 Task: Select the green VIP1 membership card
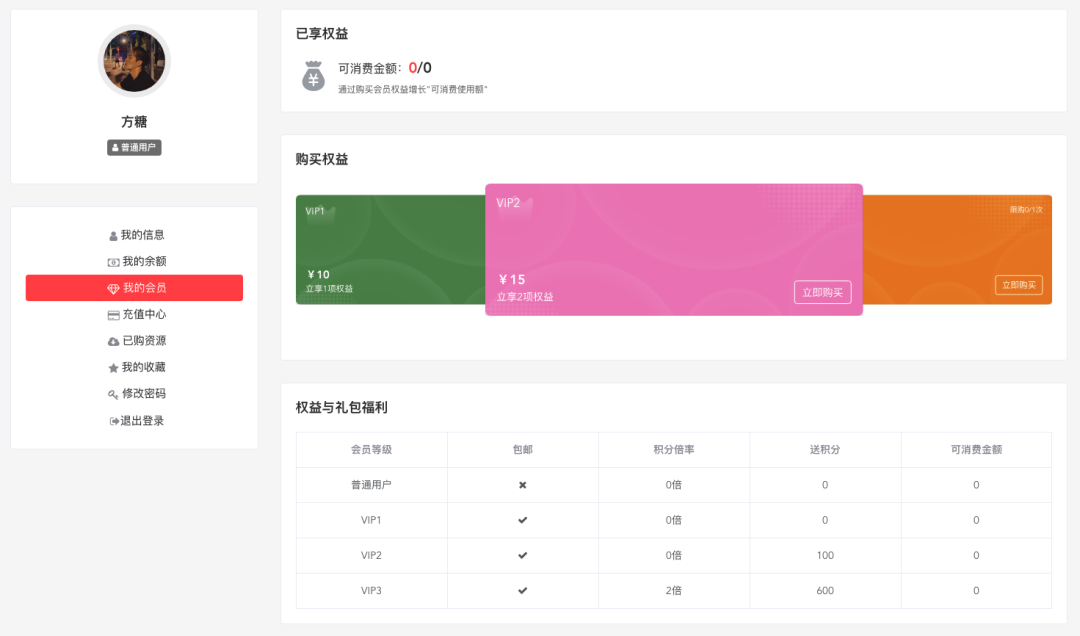pyautogui.click(x=390, y=250)
